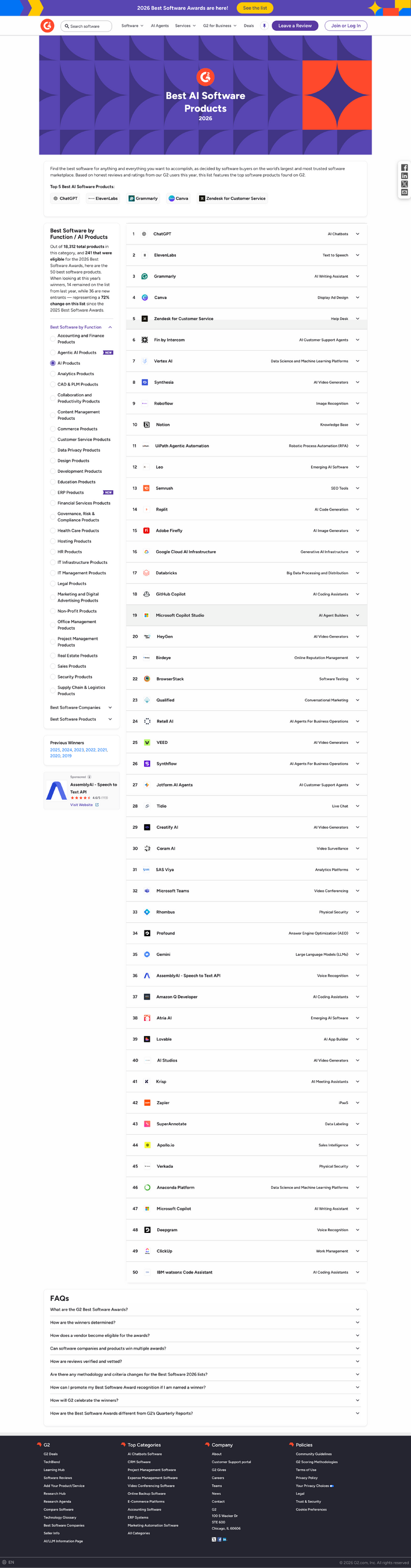Share the page on LinkedIn via the side panel

click(404, 176)
